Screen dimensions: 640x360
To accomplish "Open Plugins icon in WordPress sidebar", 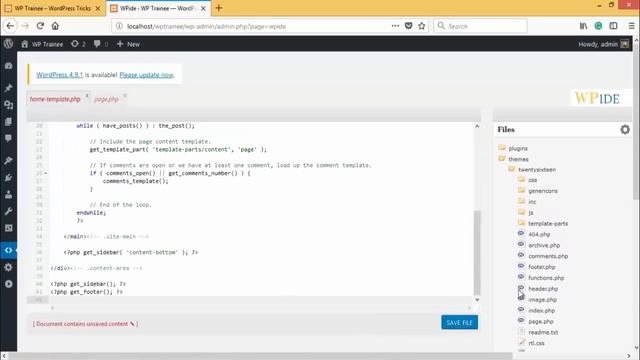I will [x=9, y=178].
